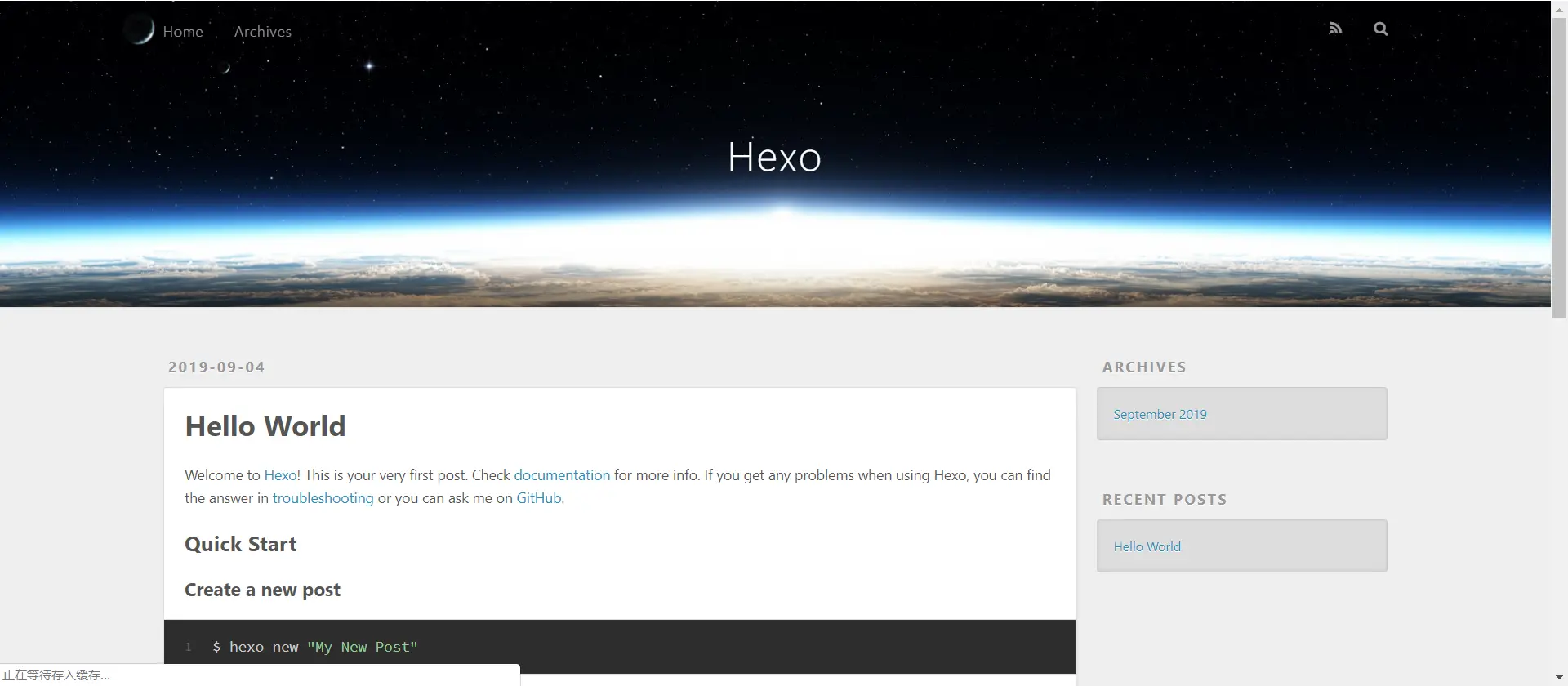
Task: Go to the Home menu item
Action: click(183, 32)
